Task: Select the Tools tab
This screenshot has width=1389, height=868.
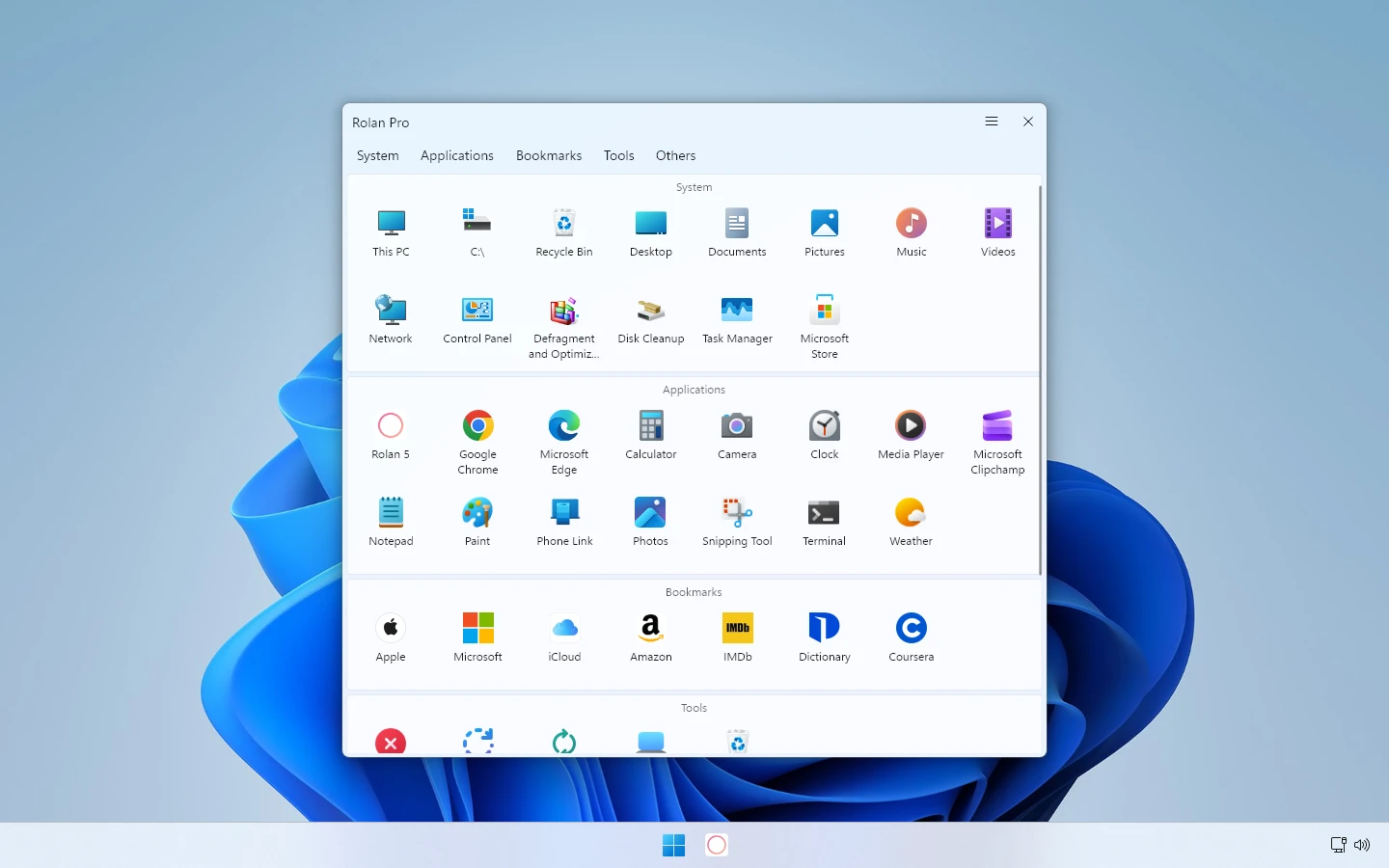Action: click(x=618, y=155)
